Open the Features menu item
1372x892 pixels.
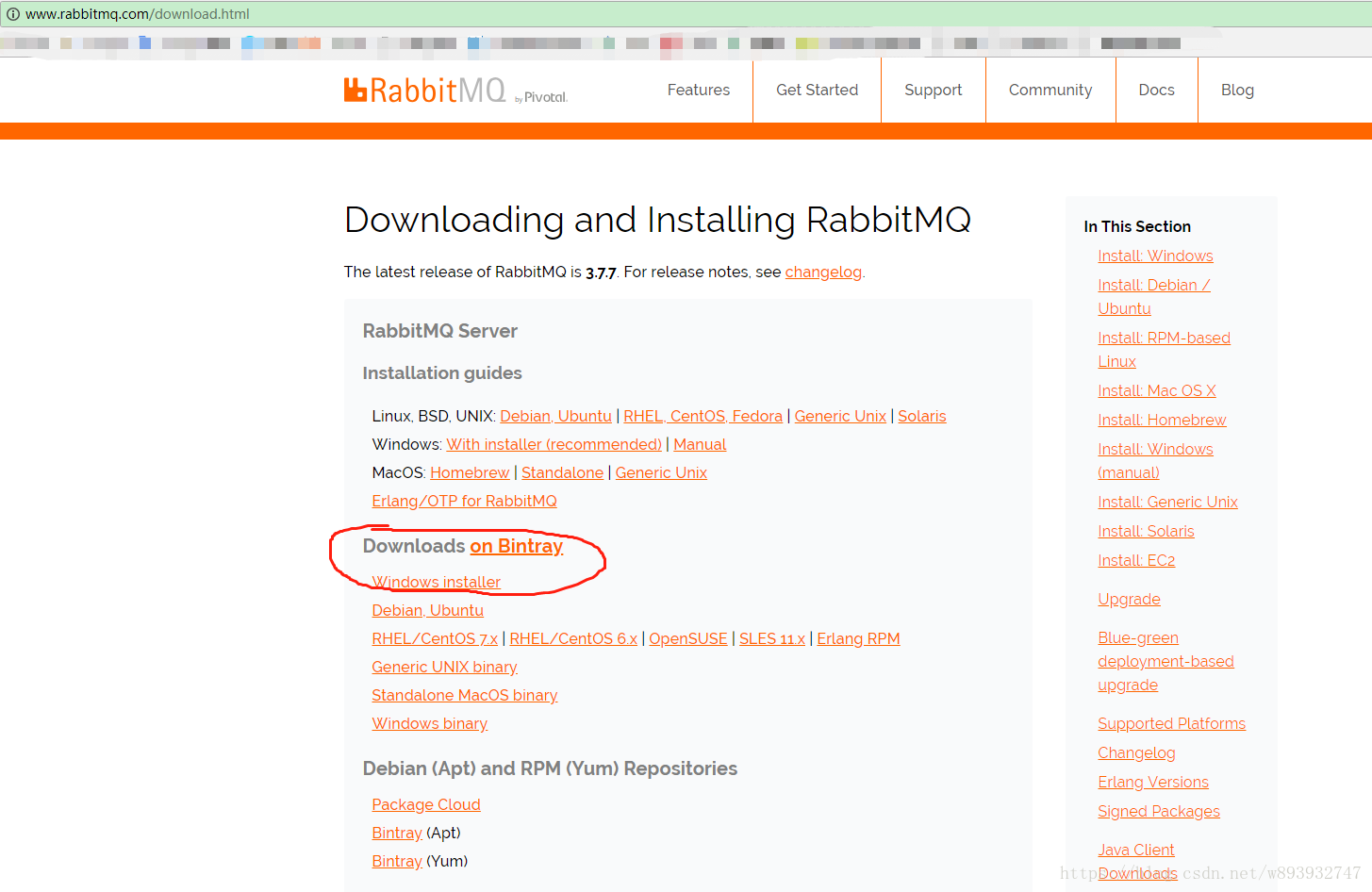coord(699,90)
